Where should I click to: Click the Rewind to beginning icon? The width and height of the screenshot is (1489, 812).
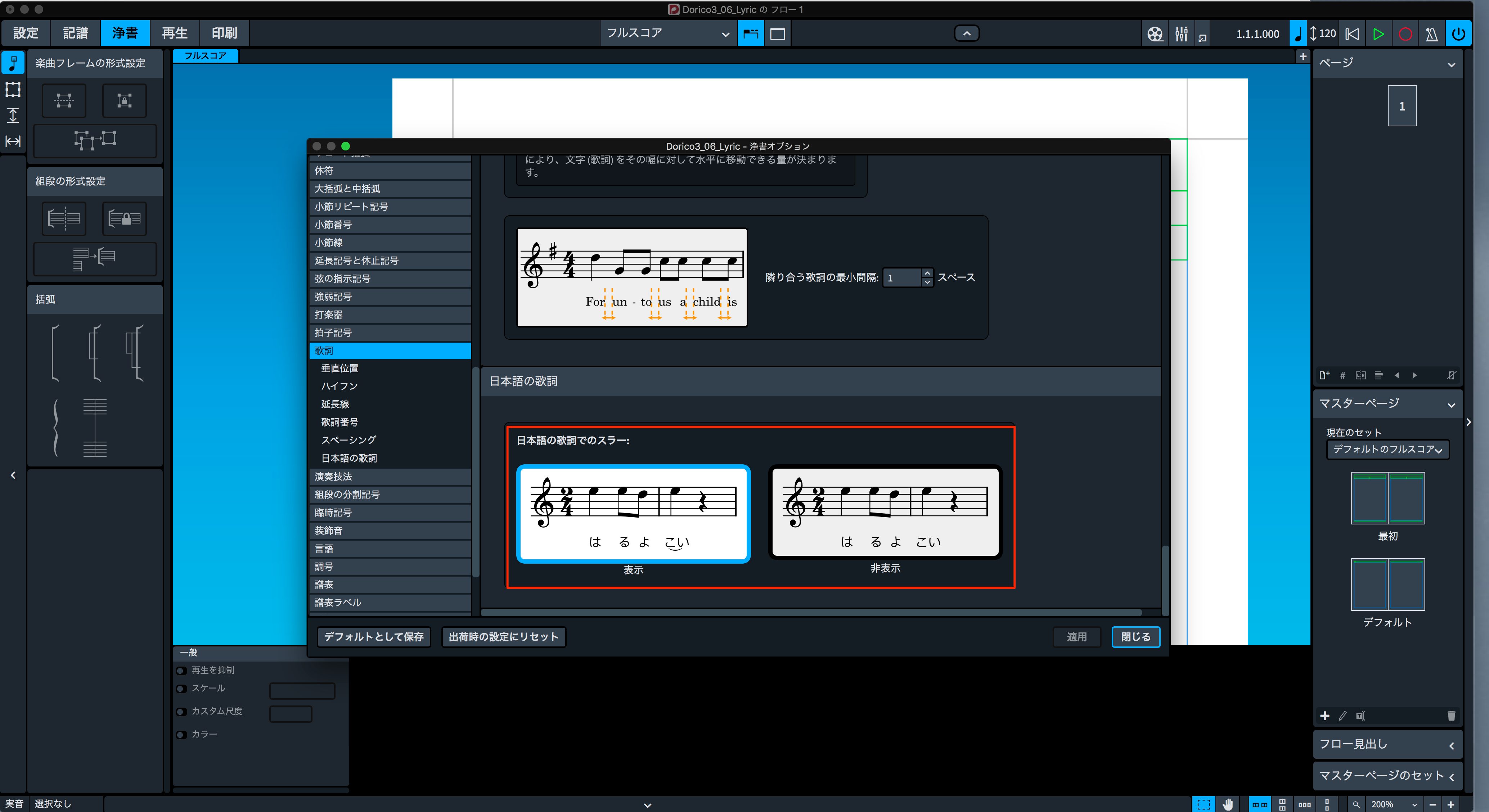[x=1352, y=34]
